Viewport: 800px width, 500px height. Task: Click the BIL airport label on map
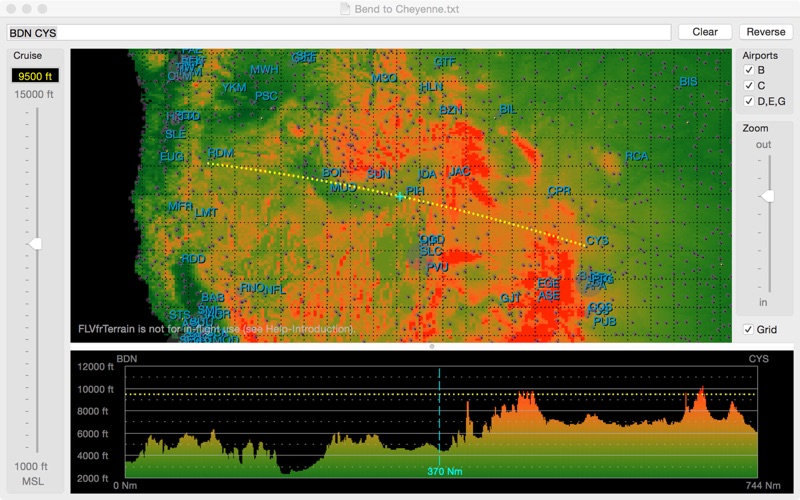pyautogui.click(x=508, y=109)
